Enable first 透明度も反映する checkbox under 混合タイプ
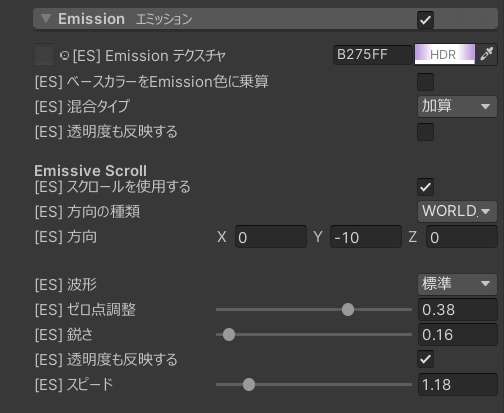Screen dimensions: 504x413 pos(425,132)
